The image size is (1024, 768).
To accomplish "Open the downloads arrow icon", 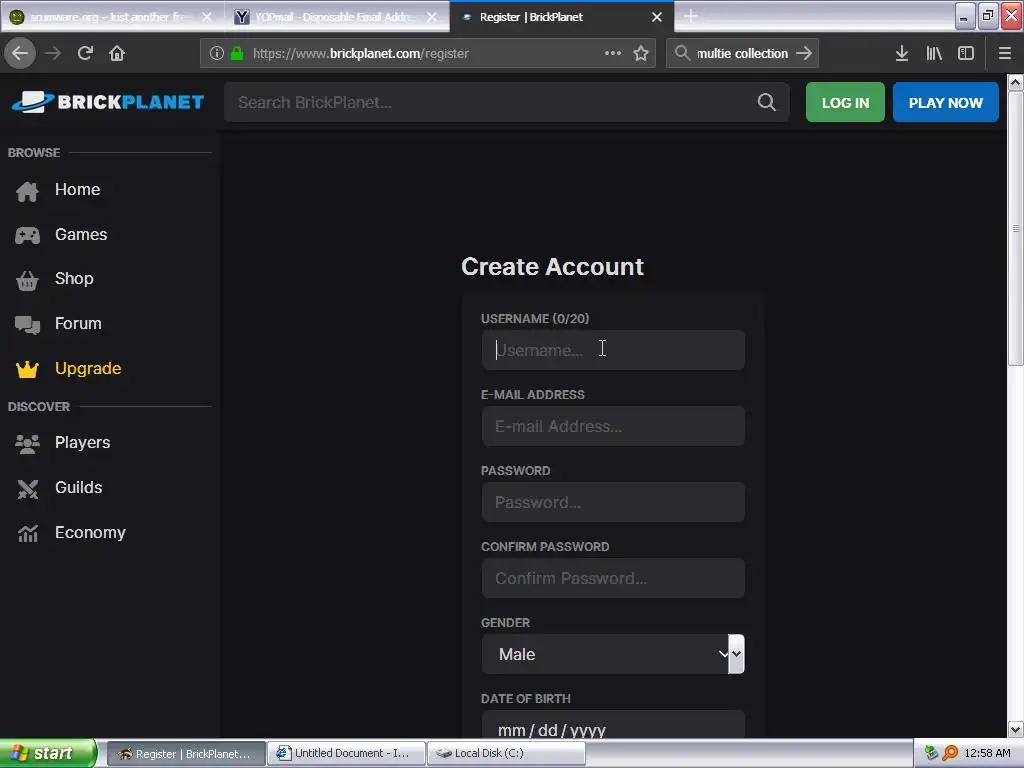I will coord(902,53).
